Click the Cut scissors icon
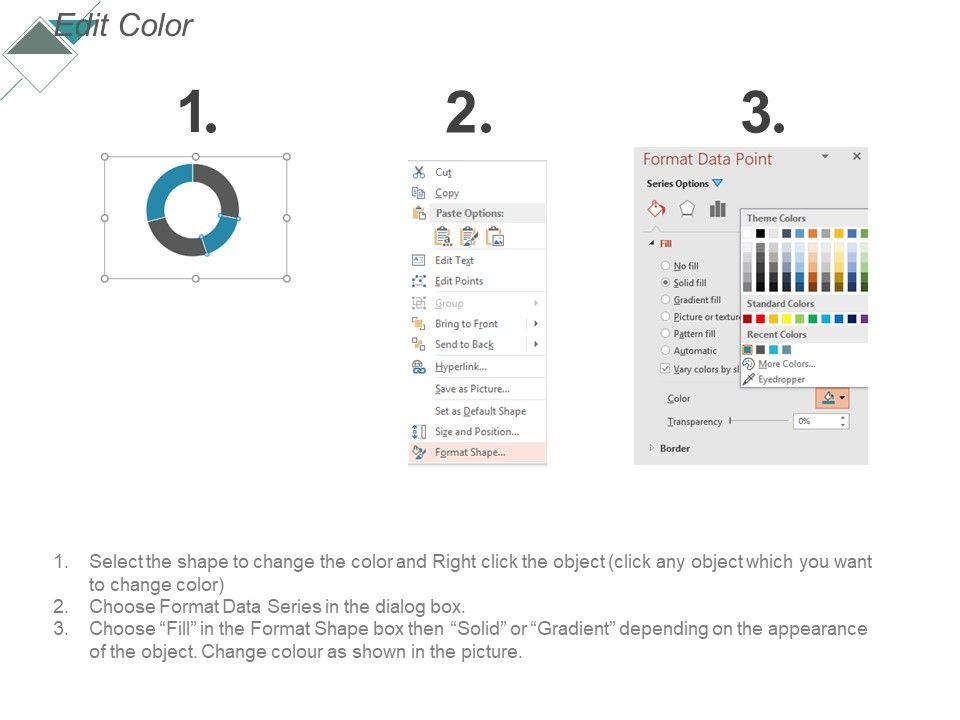Image resolution: width=960 pixels, height=720 pixels. (419, 172)
